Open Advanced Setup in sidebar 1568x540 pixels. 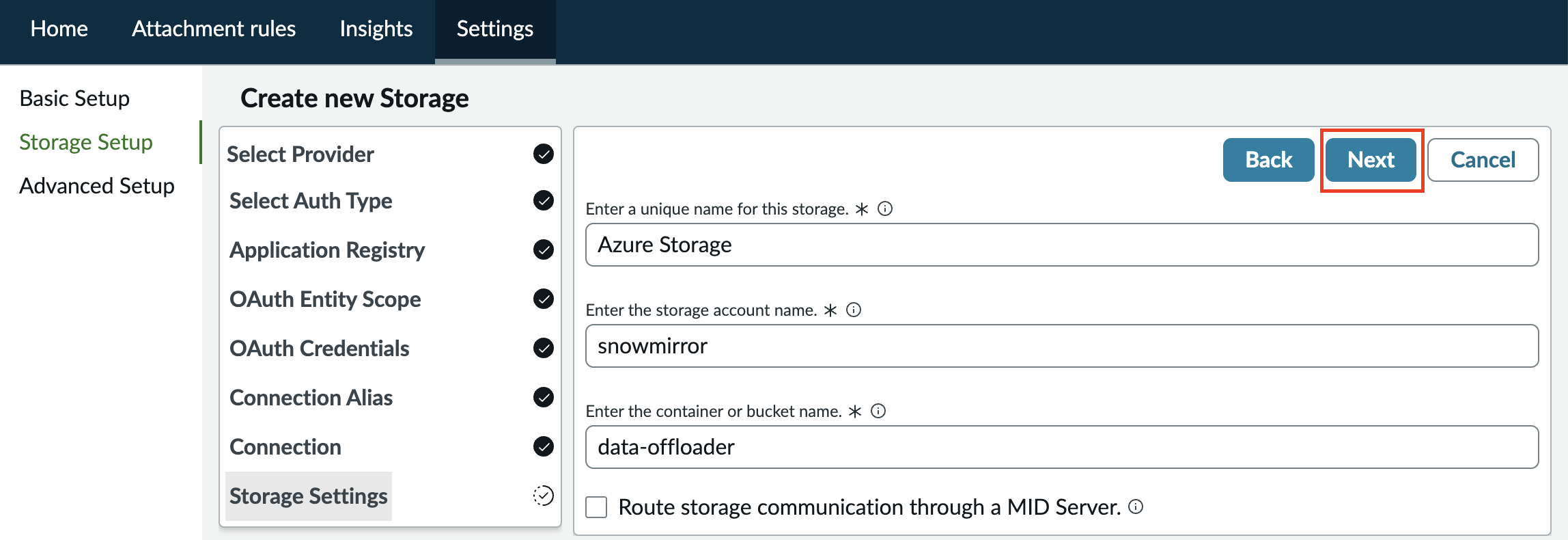(x=97, y=186)
